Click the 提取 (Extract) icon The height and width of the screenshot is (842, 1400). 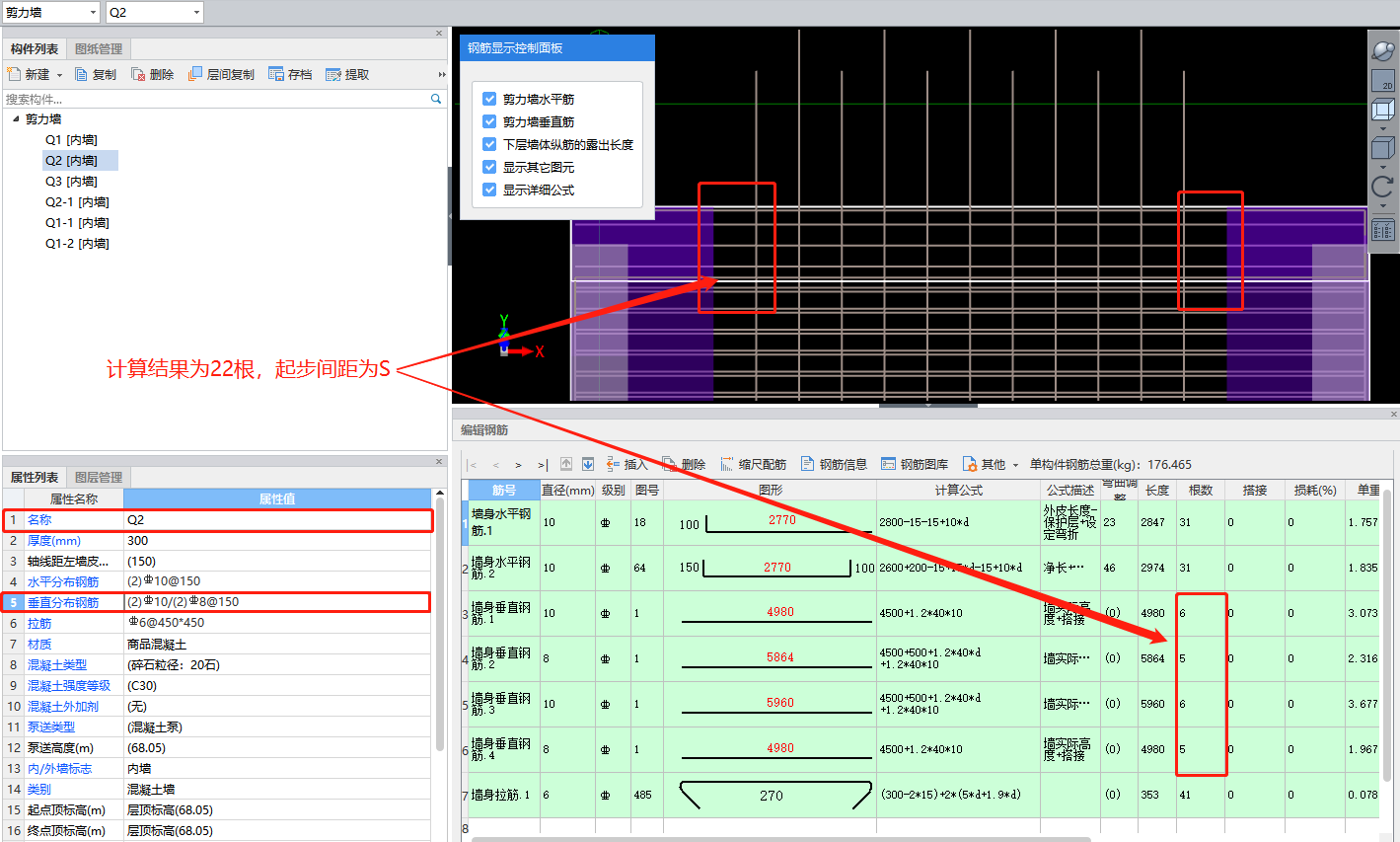(333, 74)
